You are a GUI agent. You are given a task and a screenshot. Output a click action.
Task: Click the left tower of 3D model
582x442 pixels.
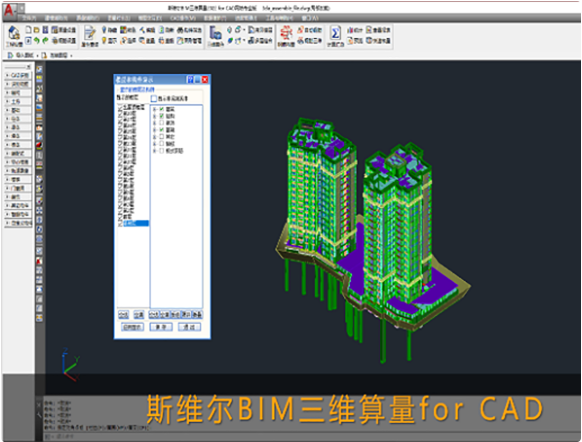click(321, 191)
